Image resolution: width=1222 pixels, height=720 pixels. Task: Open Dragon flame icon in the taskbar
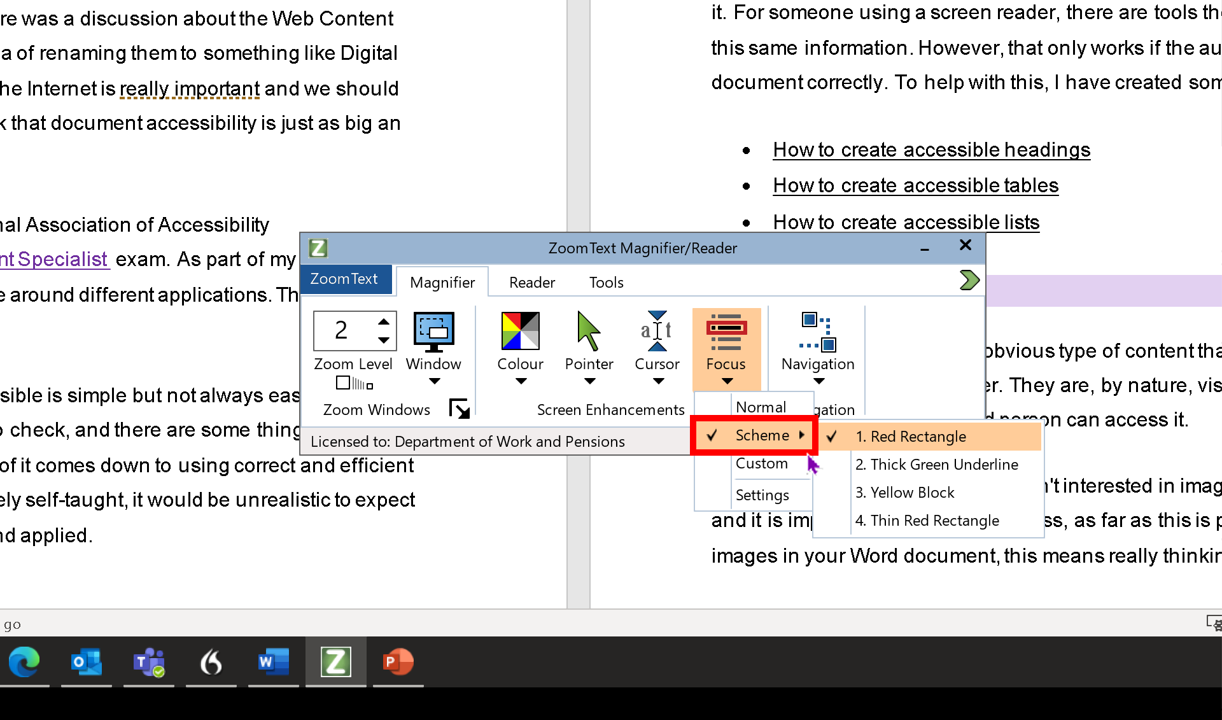pyautogui.click(x=211, y=662)
